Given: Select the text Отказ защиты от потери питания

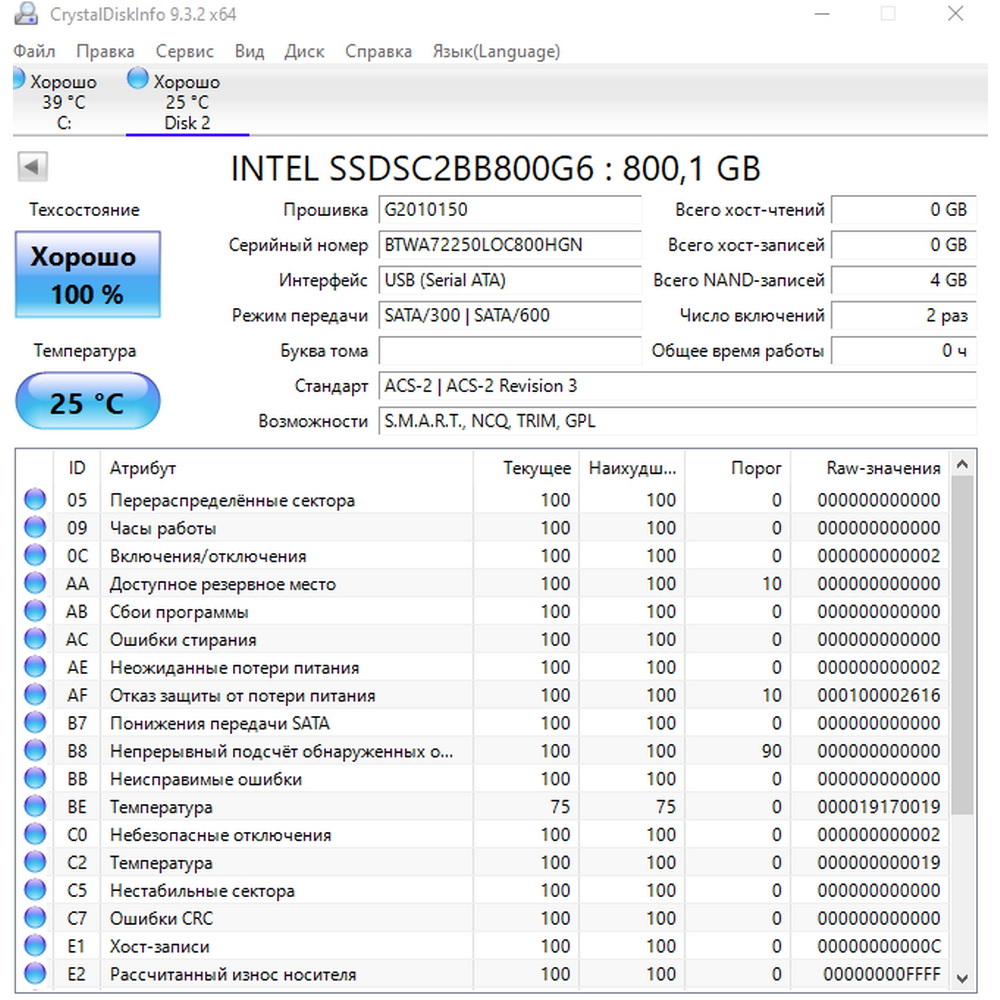Looking at the screenshot, I should click(242, 696).
